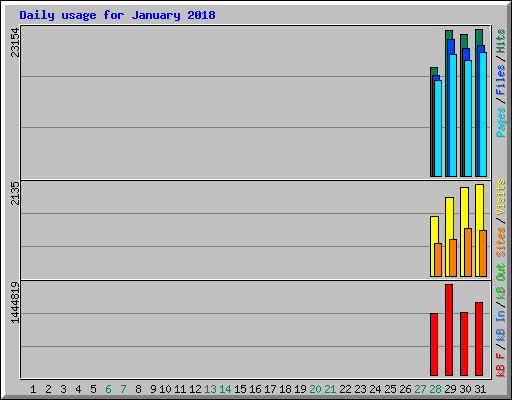The height and width of the screenshot is (400, 512).
Task: Click the orange Sites bar for day 29
Action: click(453, 258)
